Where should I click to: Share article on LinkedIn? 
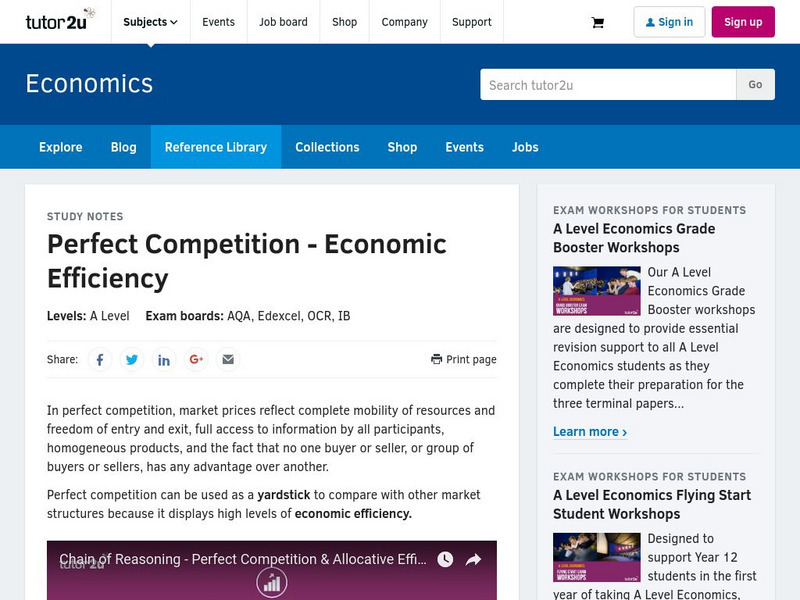[164, 359]
